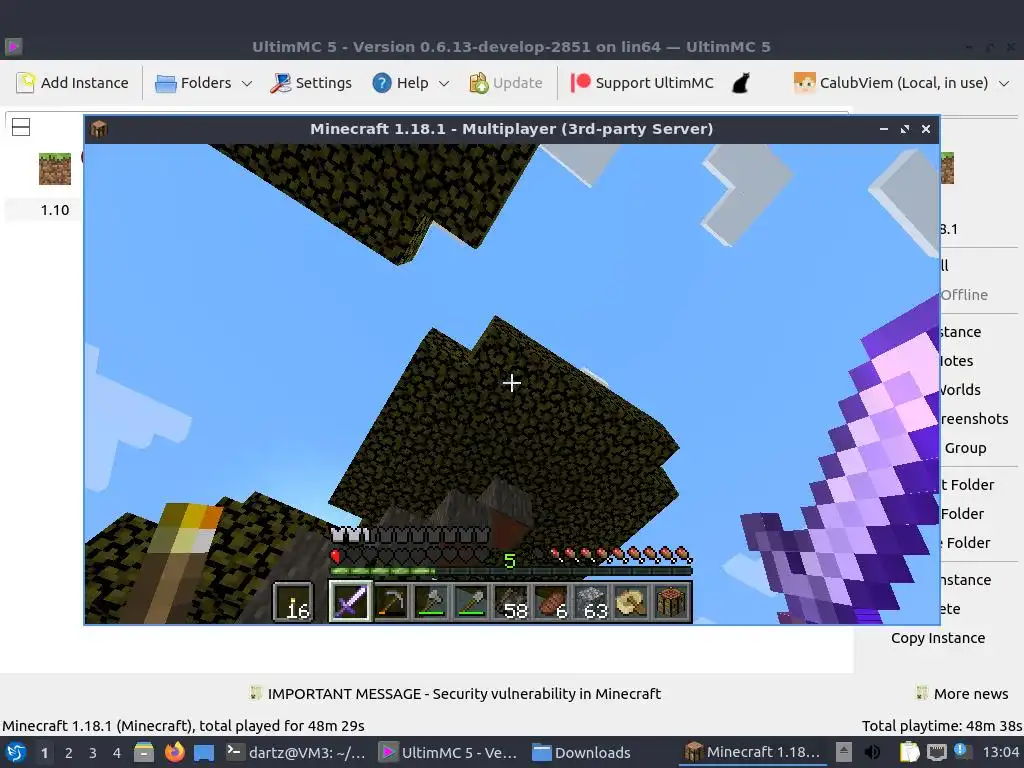Viewport: 1024px width, 768px height.
Task: Switch to Downloads window in taskbar
Action: pyautogui.click(x=581, y=753)
